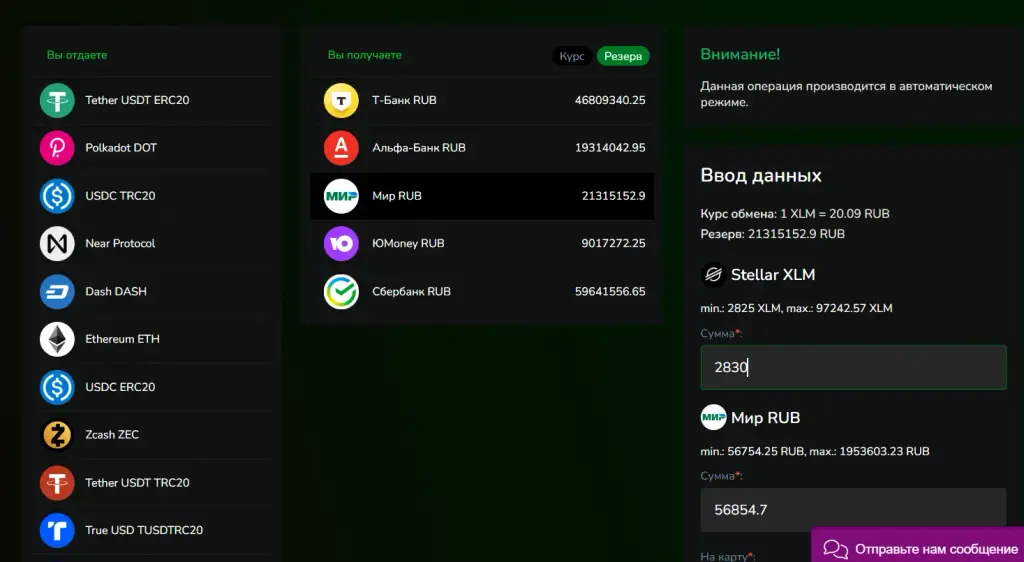The image size is (1024, 562).
Task: Select Tether USDT ERC20 label in give list
Action: coord(137,101)
